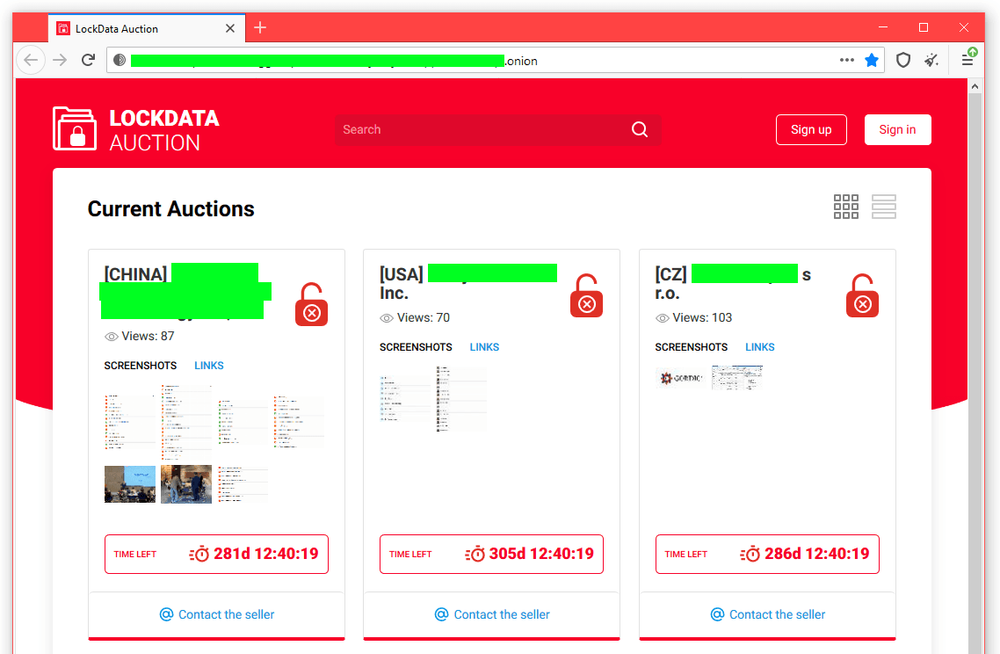This screenshot has width=1000, height=654.
Task: Open the page actions ellipsis menu
Action: (845, 60)
